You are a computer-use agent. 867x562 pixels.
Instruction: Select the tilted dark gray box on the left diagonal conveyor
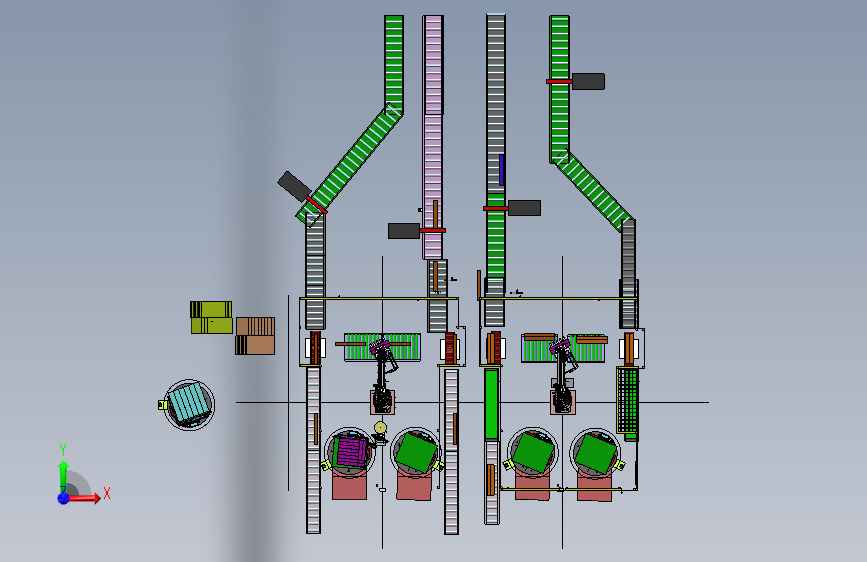[294, 186]
